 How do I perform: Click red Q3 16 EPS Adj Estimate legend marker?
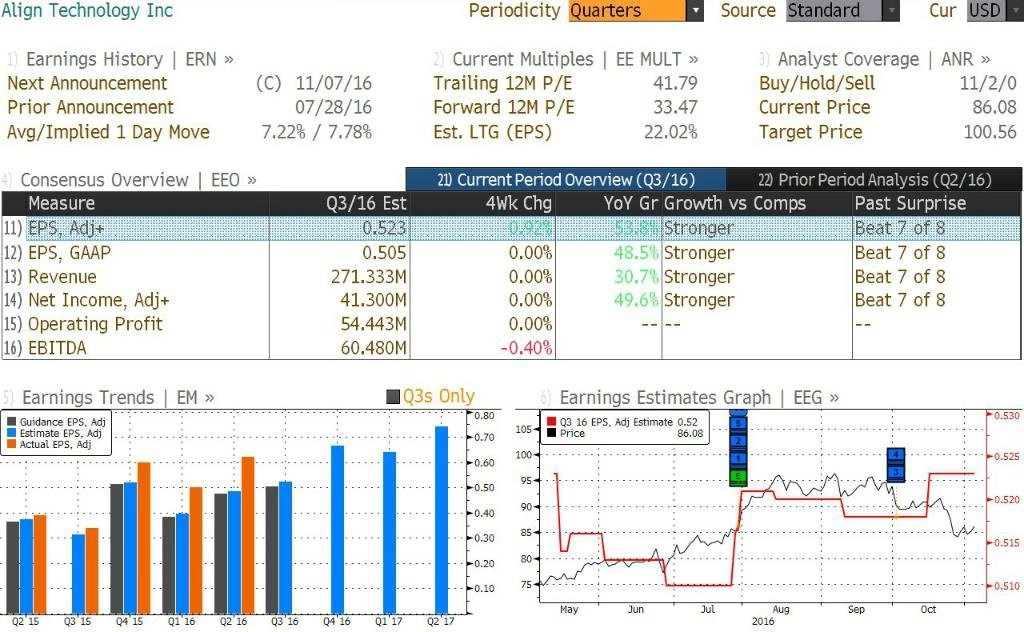[x=552, y=422]
